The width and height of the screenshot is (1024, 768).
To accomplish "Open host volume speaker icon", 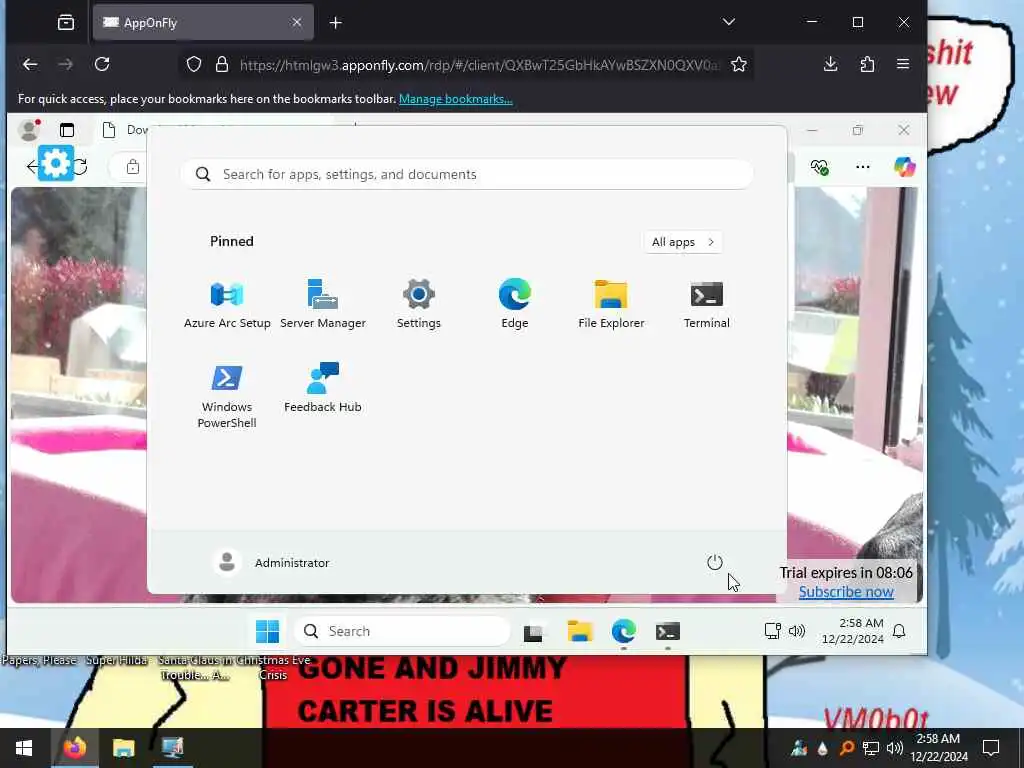I will click(x=895, y=748).
